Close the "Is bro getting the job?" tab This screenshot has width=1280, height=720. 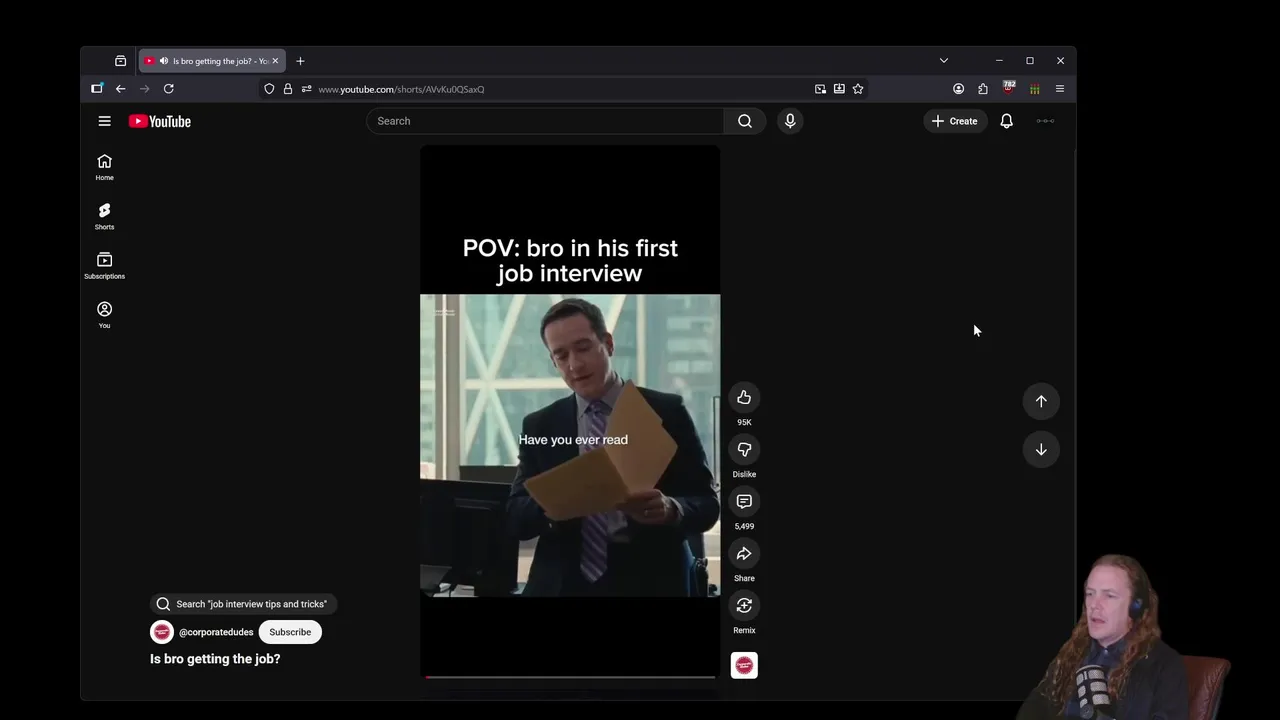pyautogui.click(x=275, y=61)
